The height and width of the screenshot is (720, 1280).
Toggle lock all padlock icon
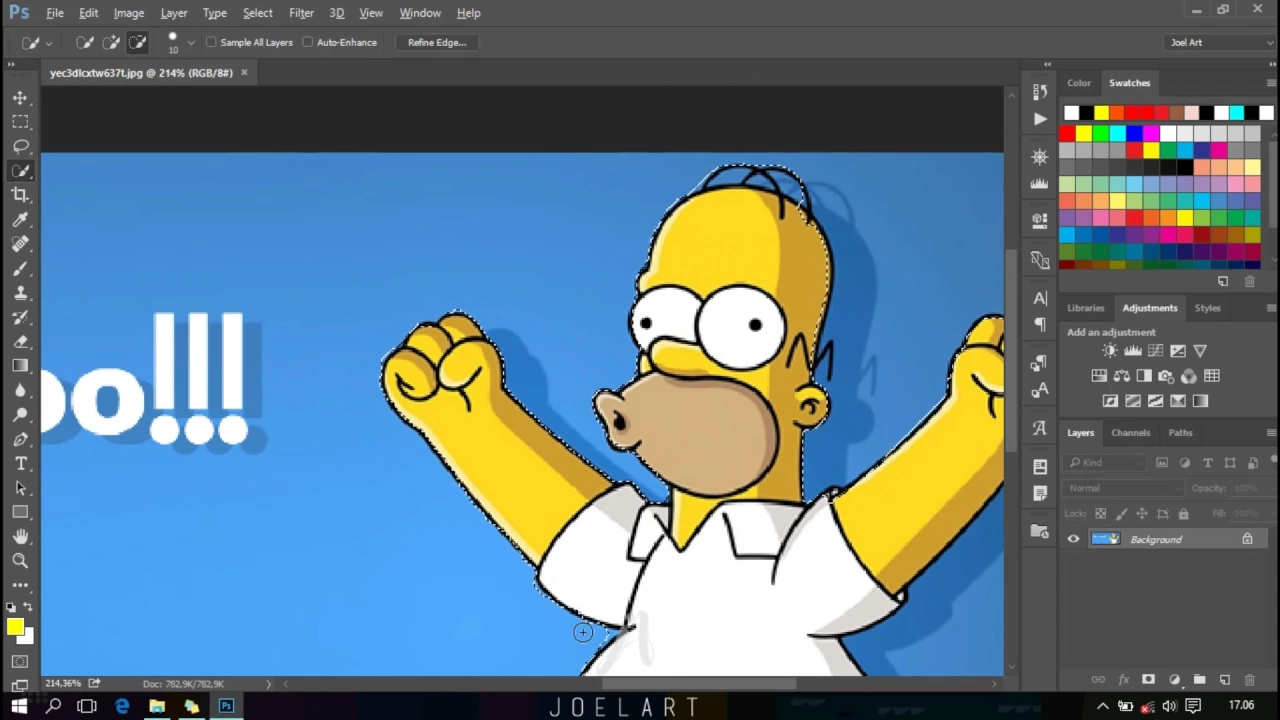pos(1183,514)
